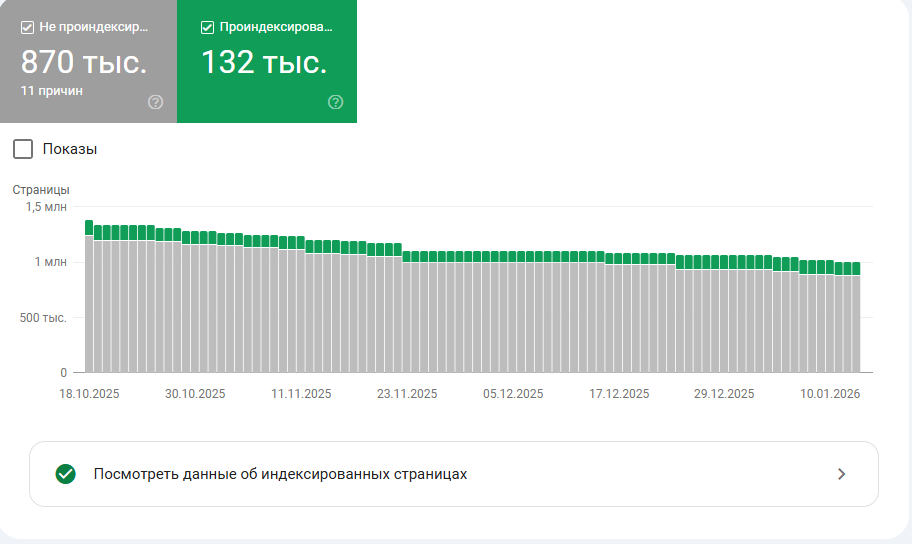Screen dimensions: 912x544
Task: Open help icon in the green indexed card
Action: point(336,102)
